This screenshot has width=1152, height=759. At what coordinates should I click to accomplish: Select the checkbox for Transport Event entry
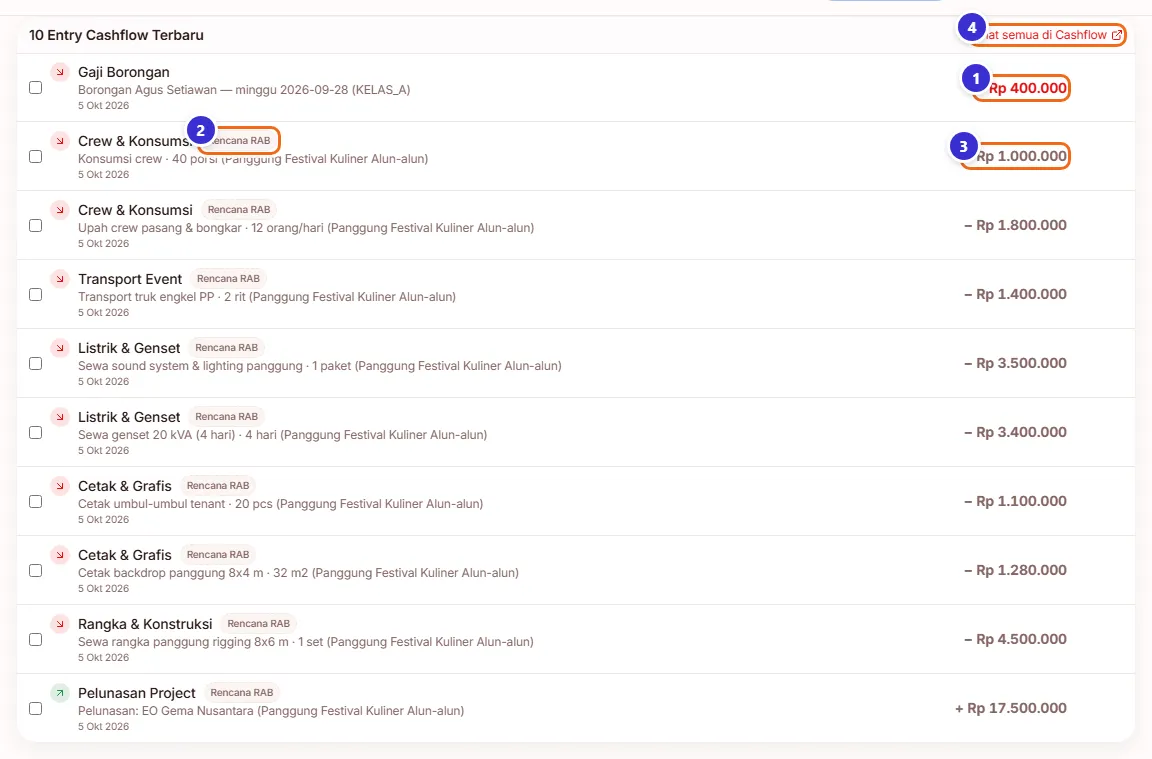click(x=35, y=295)
